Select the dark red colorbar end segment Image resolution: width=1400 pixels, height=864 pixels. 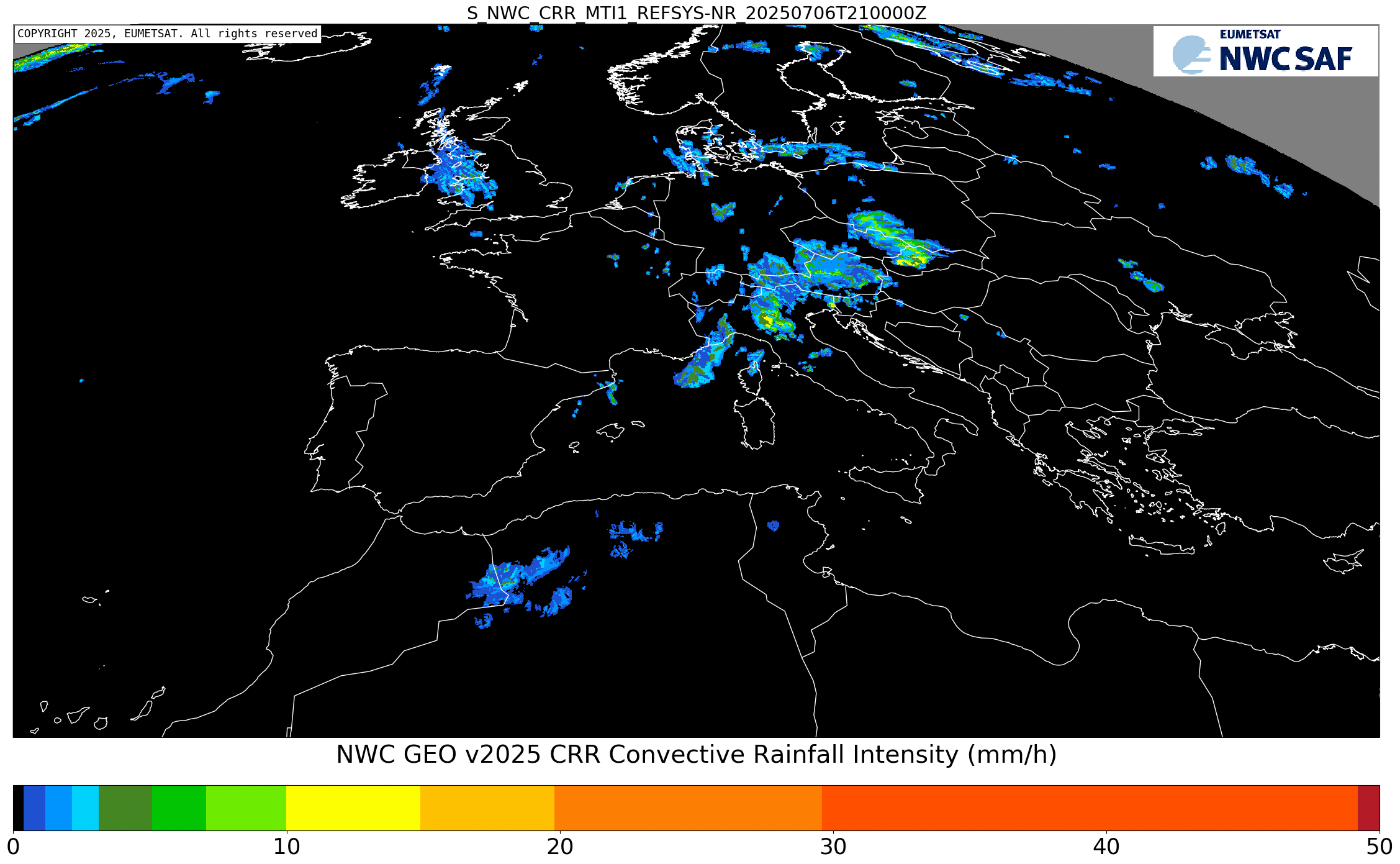[x=1368, y=808]
